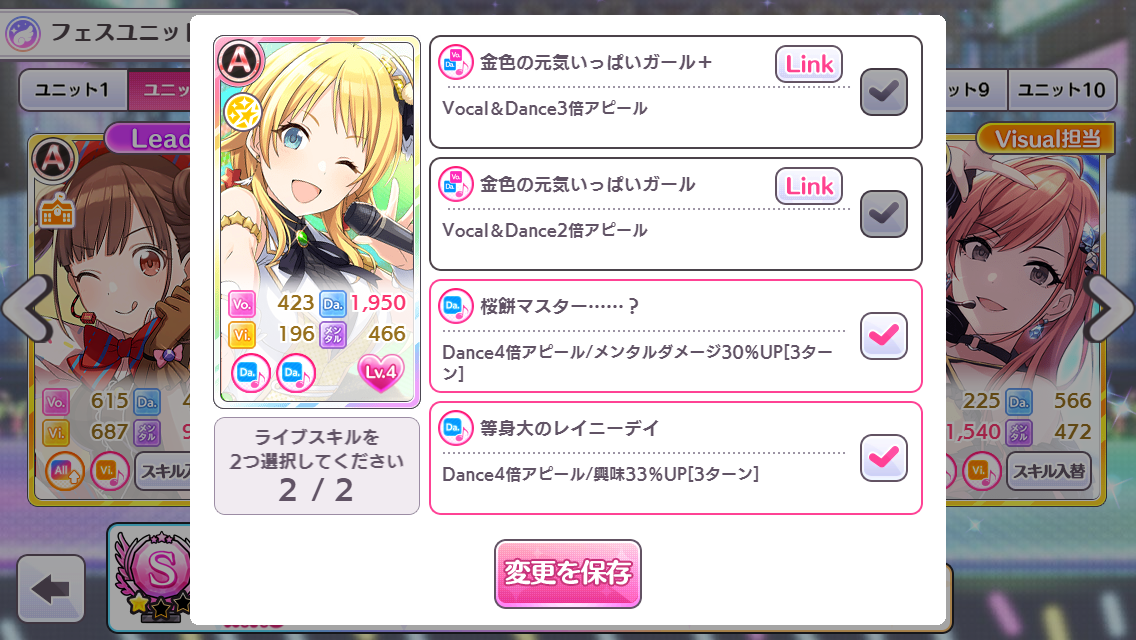Image resolution: width=1136 pixels, height=640 pixels.
Task: Click the Dance icon beside 等身大のレイニーデイ
Action: (456, 428)
